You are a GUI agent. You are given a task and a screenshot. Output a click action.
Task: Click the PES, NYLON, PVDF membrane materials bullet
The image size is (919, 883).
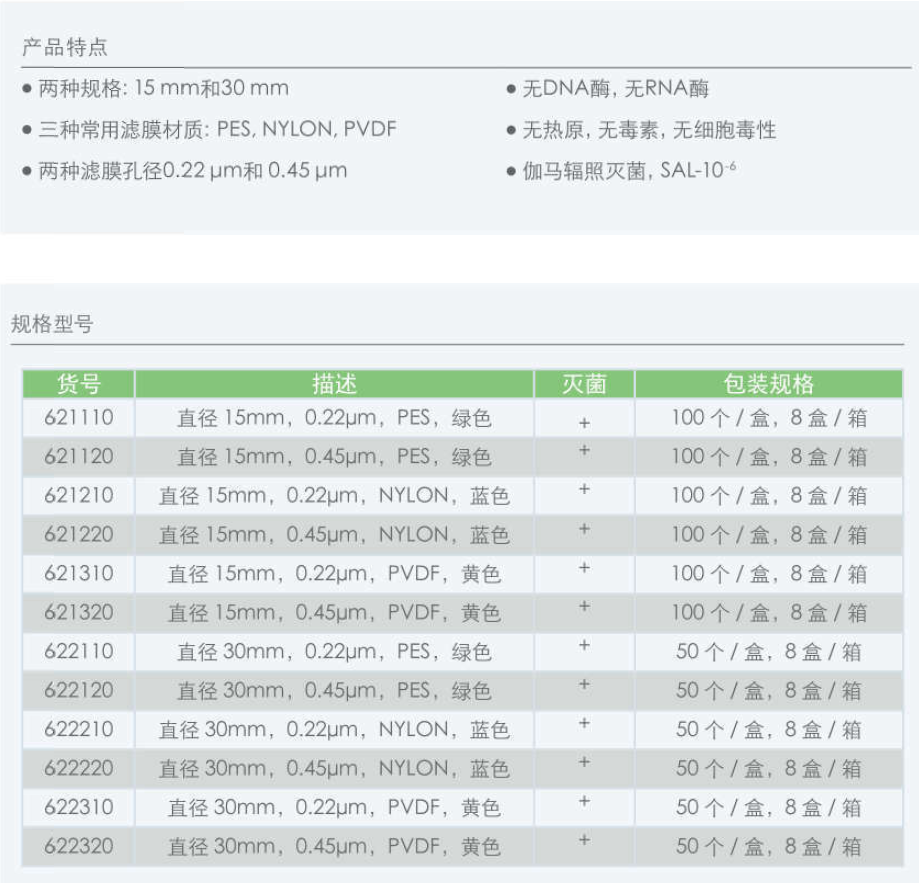pos(217,130)
